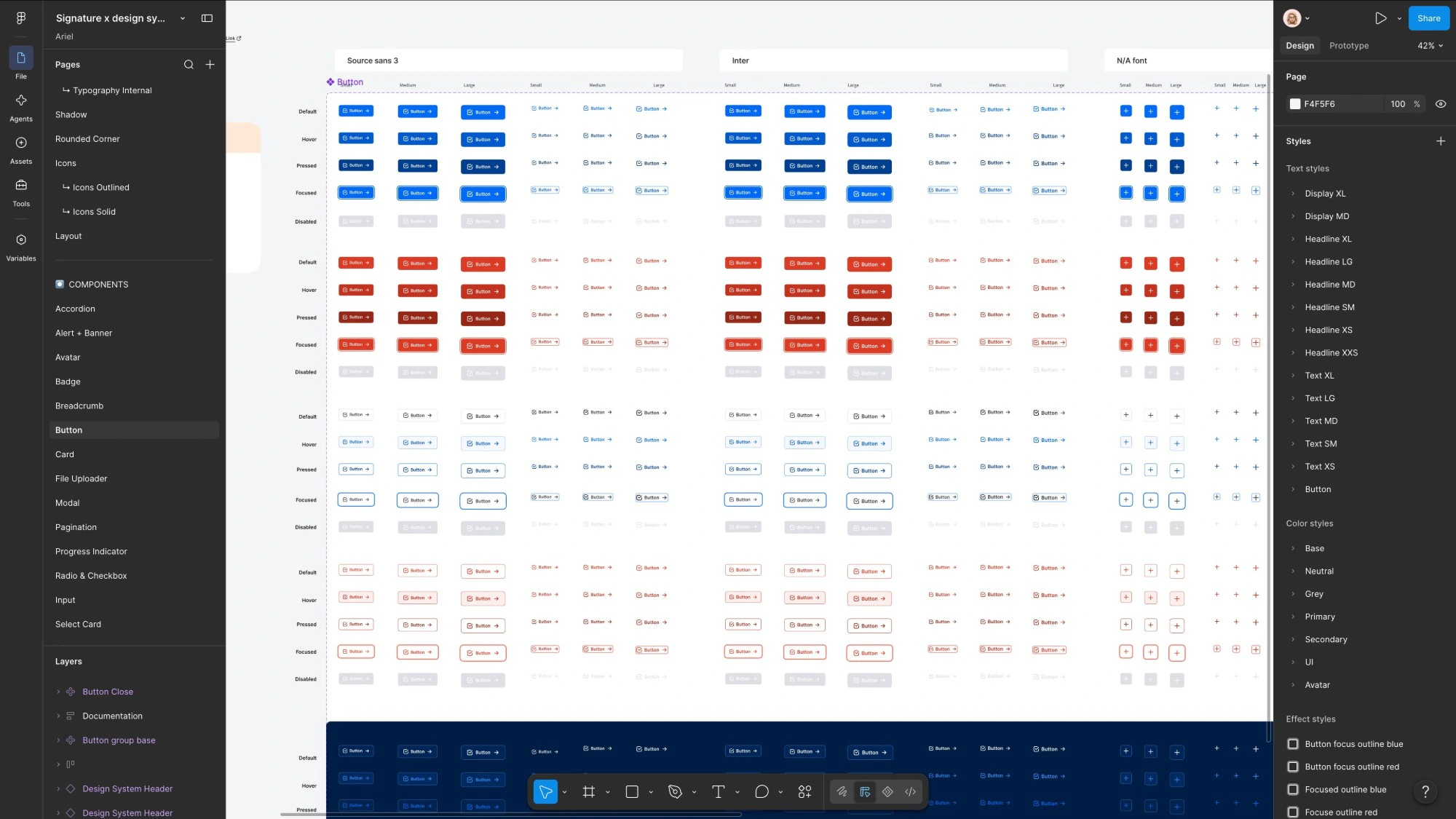Select the Comment tool

coord(761,792)
